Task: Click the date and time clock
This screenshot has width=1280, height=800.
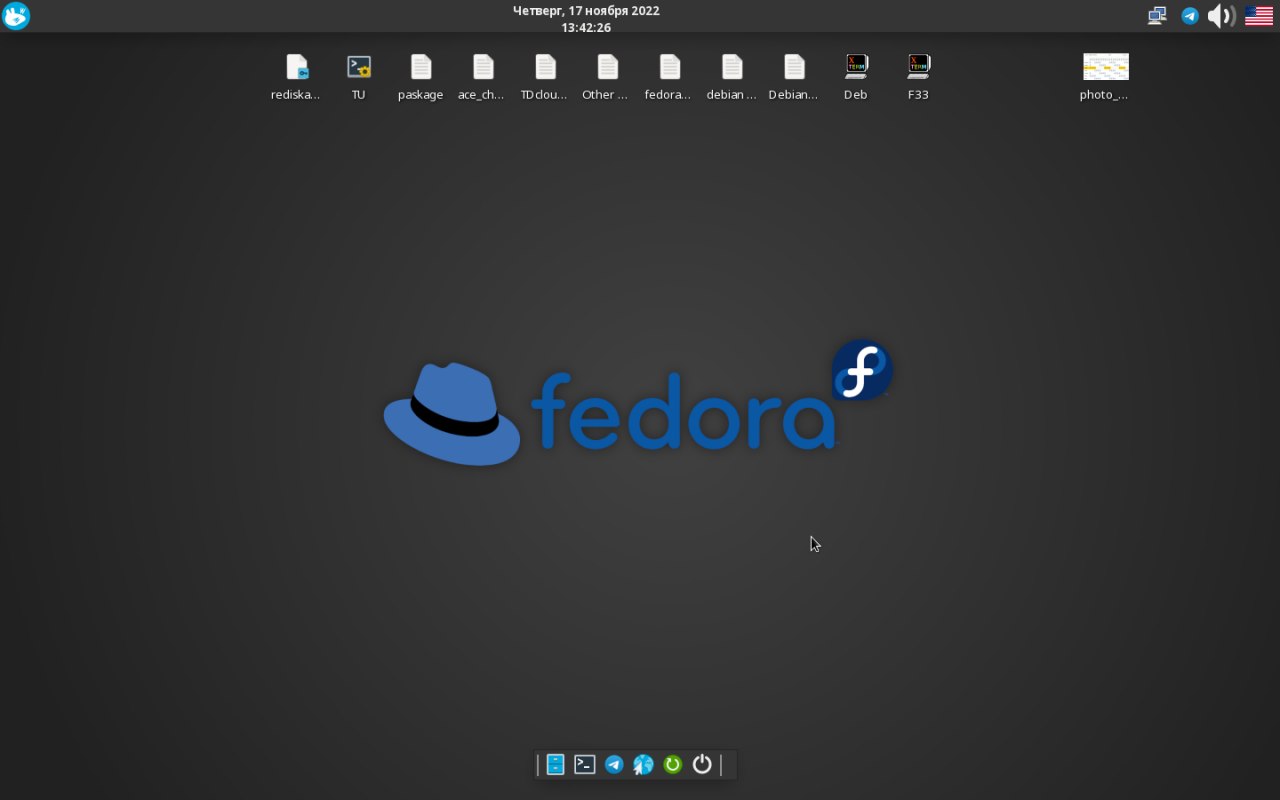Action: [x=586, y=19]
